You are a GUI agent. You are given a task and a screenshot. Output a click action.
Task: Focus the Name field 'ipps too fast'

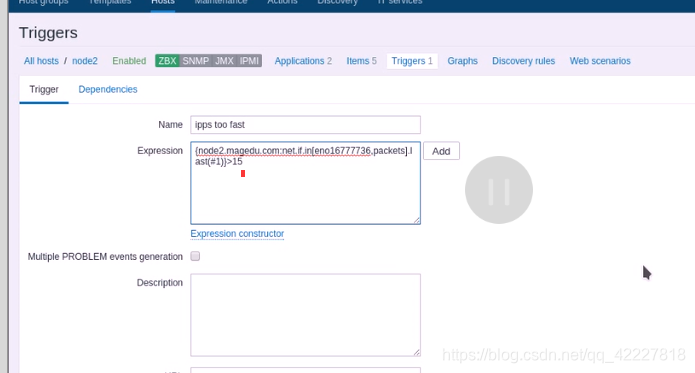(305, 125)
